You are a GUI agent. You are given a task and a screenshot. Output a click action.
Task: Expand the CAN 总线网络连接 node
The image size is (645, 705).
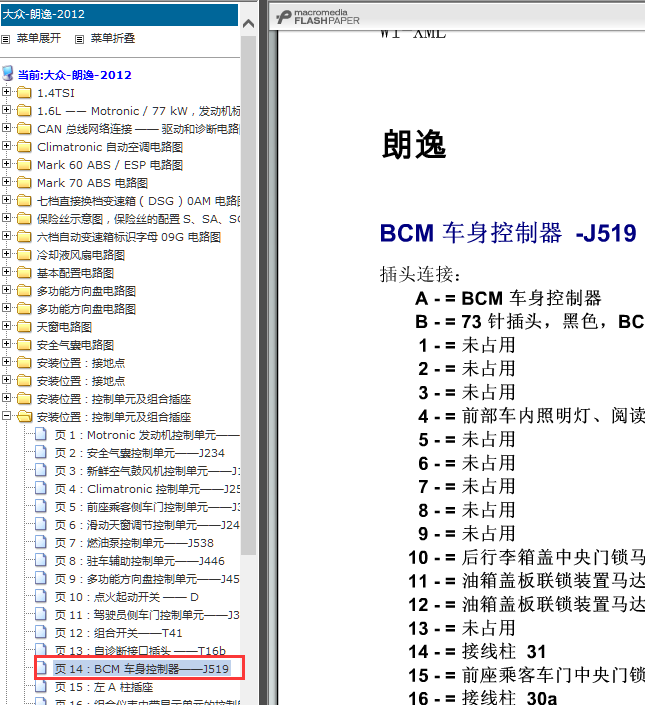pos(6,128)
